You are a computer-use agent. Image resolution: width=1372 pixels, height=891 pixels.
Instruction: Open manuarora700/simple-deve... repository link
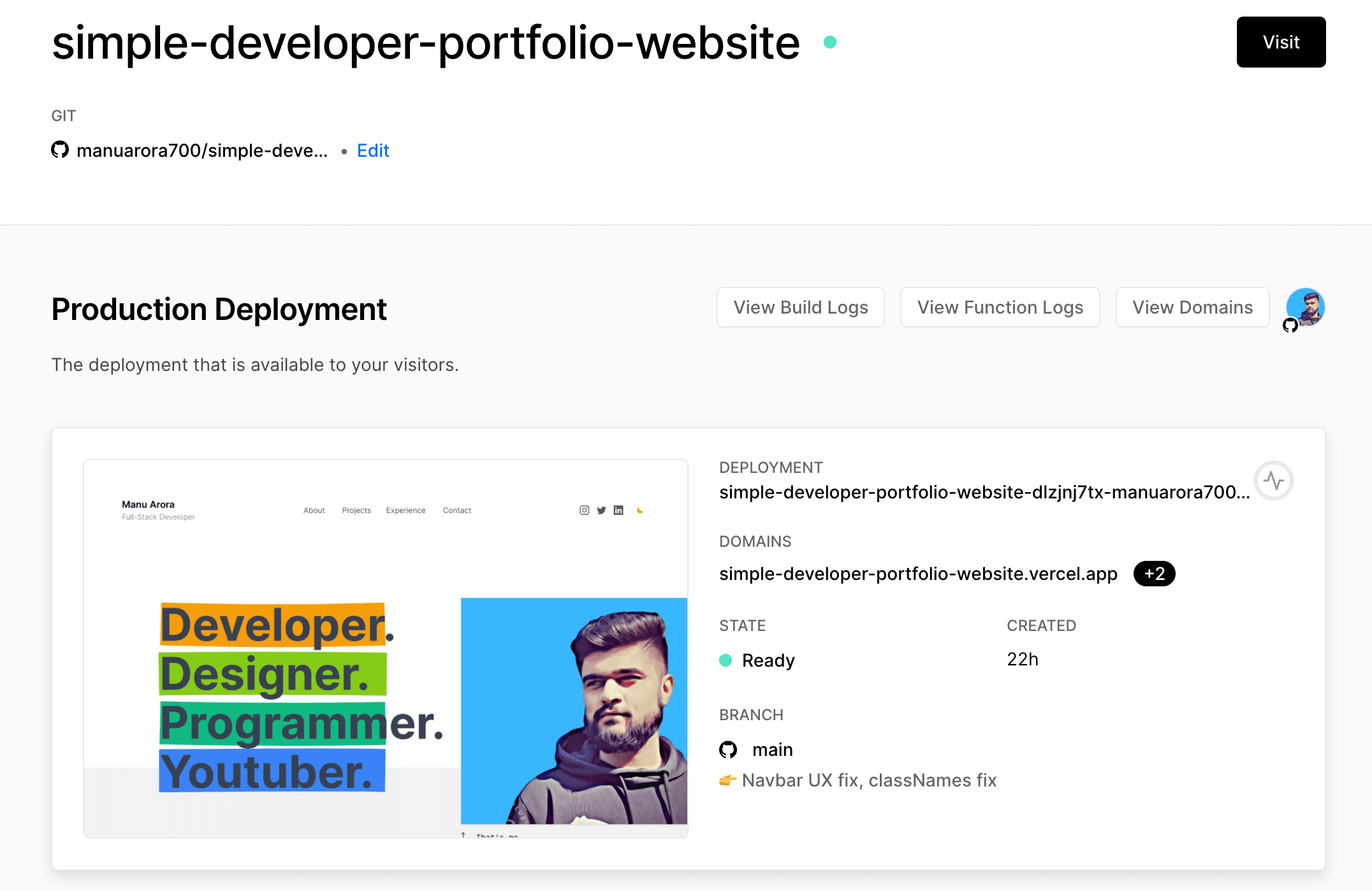[x=201, y=150]
